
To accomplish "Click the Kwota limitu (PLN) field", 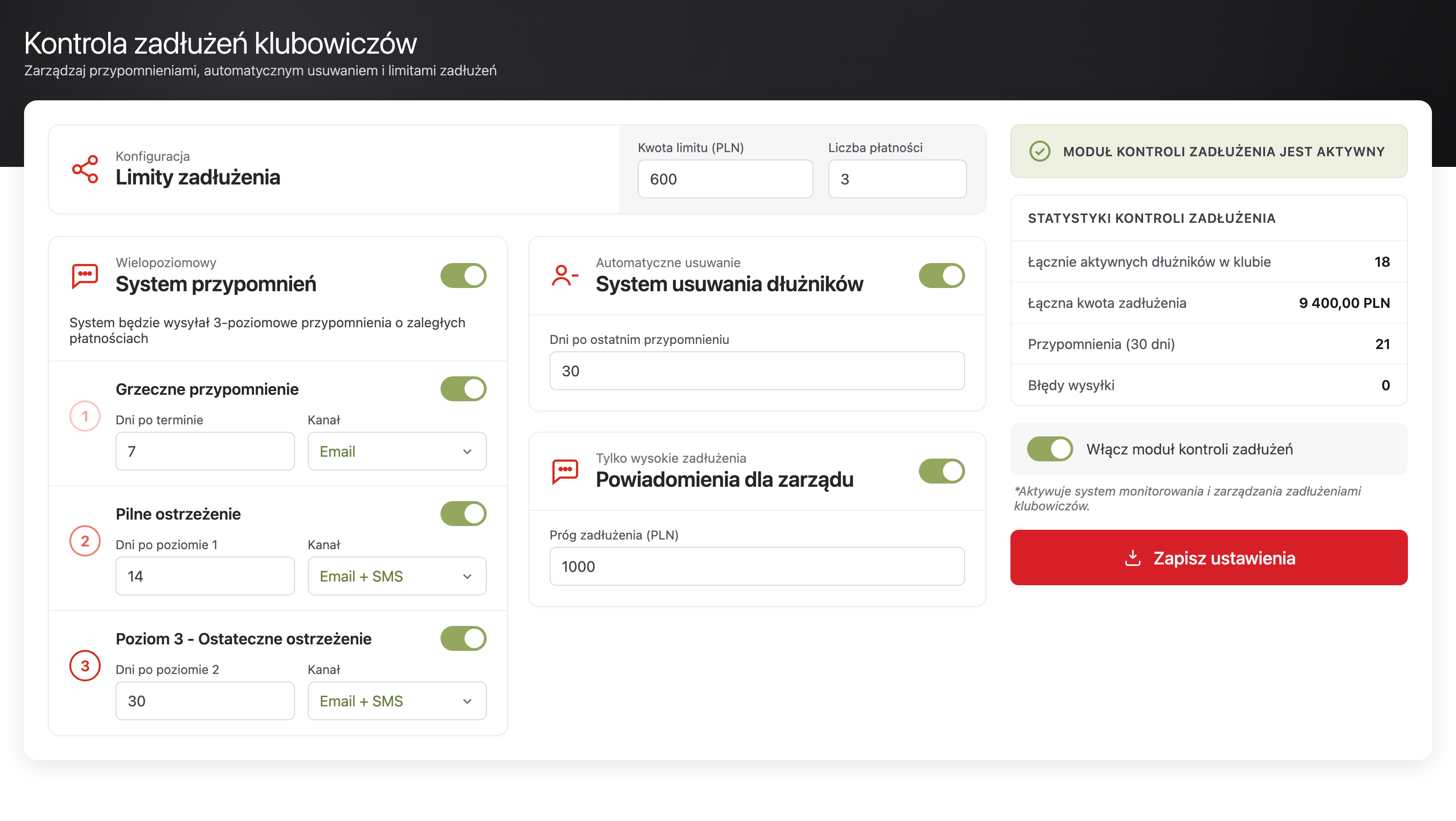I will tap(725, 179).
